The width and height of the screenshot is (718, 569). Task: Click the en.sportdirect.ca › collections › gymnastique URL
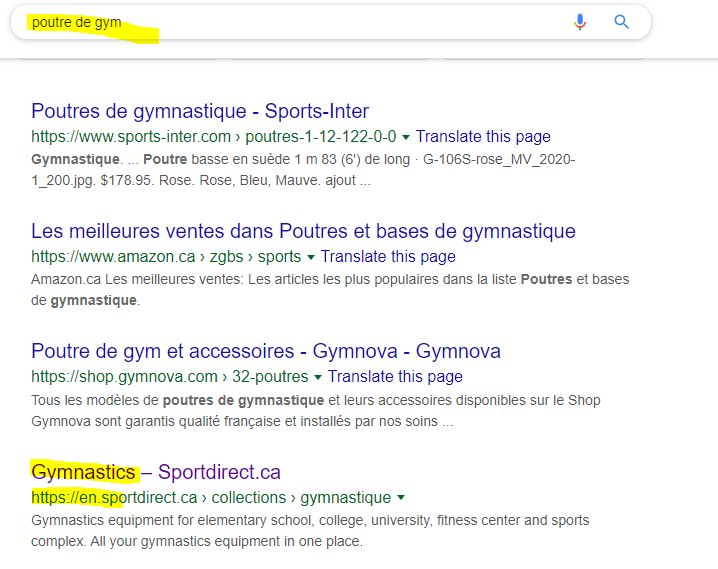point(211,497)
